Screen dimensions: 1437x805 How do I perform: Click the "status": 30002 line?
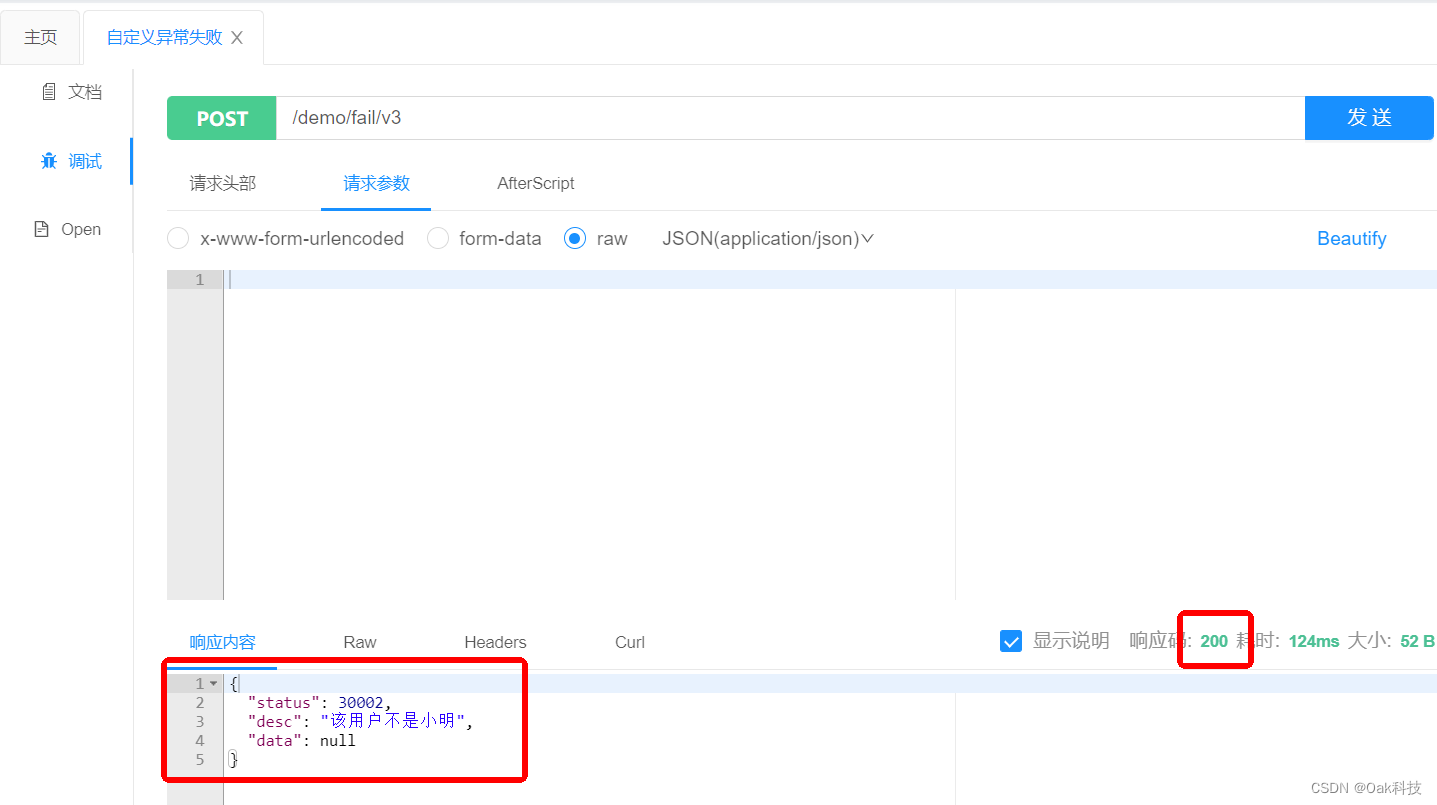[x=320, y=703]
